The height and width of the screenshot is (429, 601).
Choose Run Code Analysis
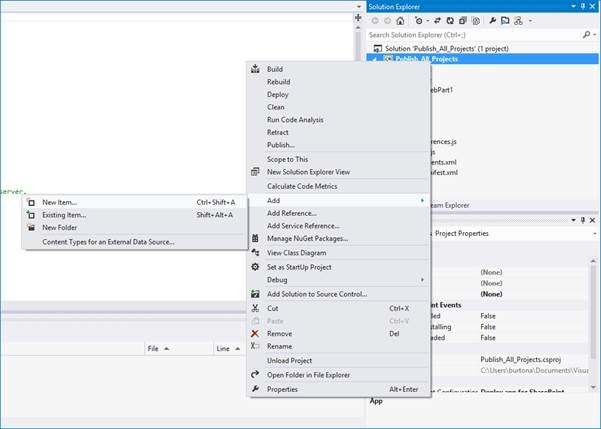[x=339, y=120]
